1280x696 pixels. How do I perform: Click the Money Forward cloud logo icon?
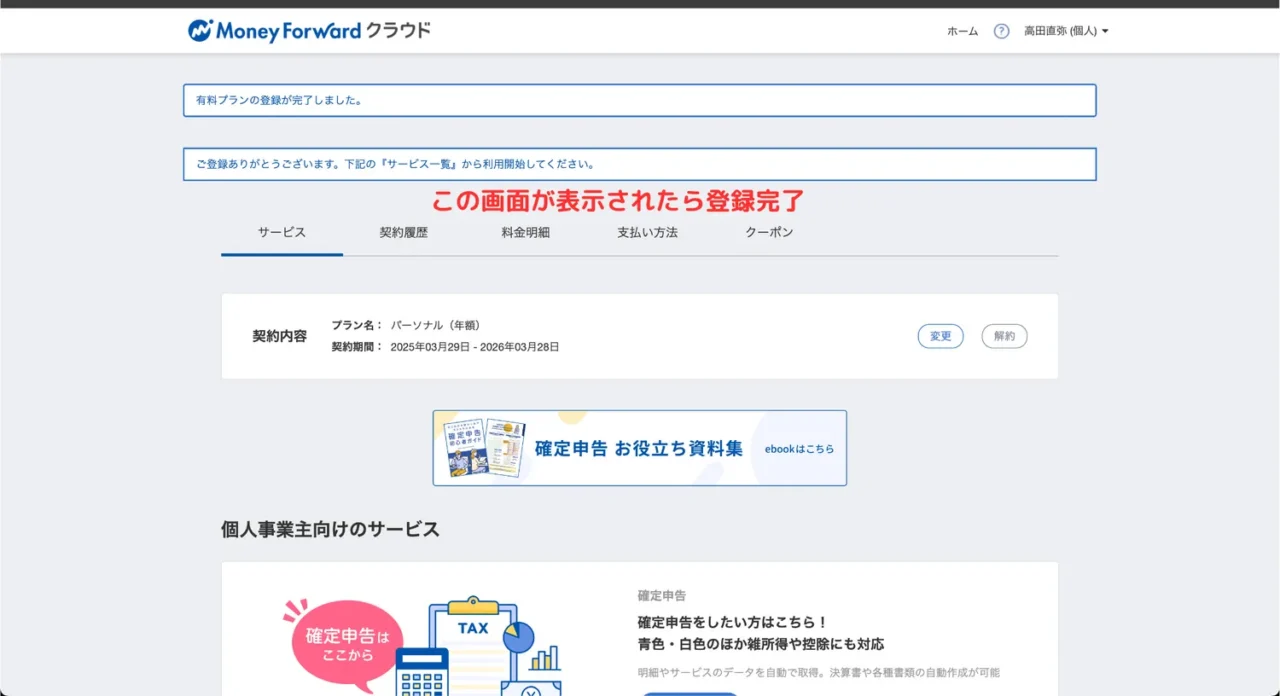(201, 31)
